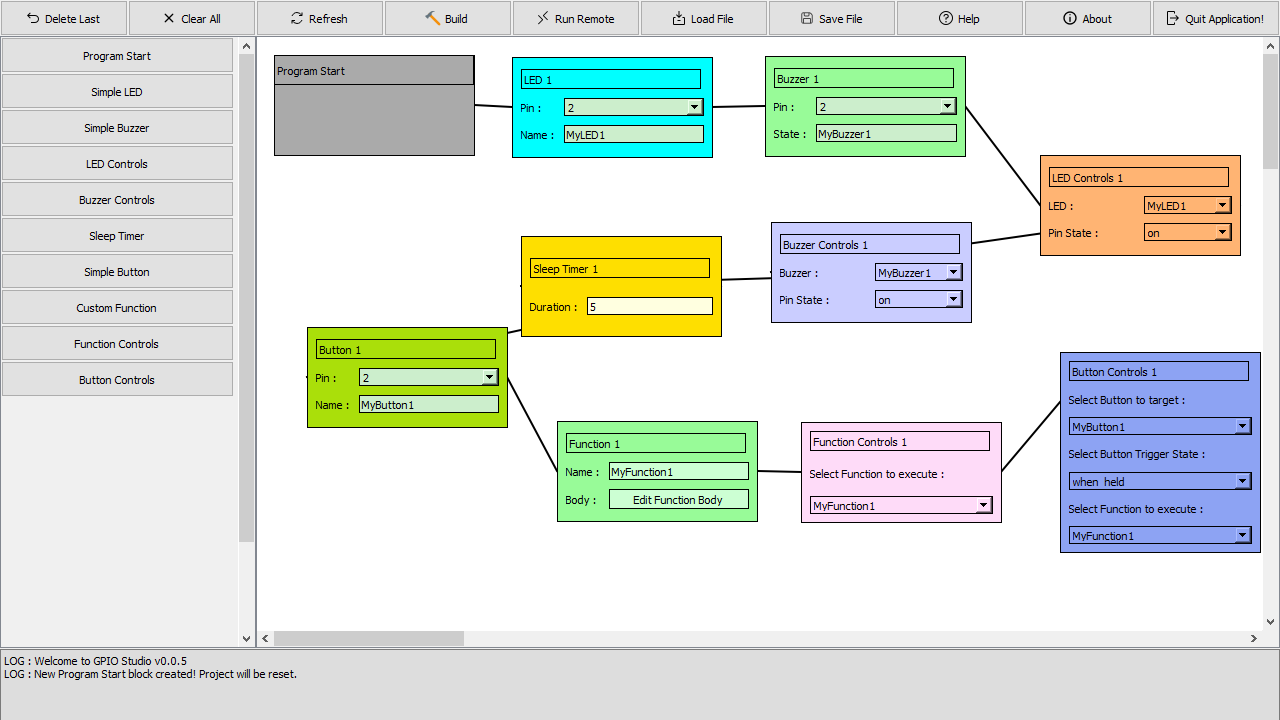Viewport: 1280px width, 720px height.
Task: Clear all blocks from the canvas
Action: coord(191,17)
